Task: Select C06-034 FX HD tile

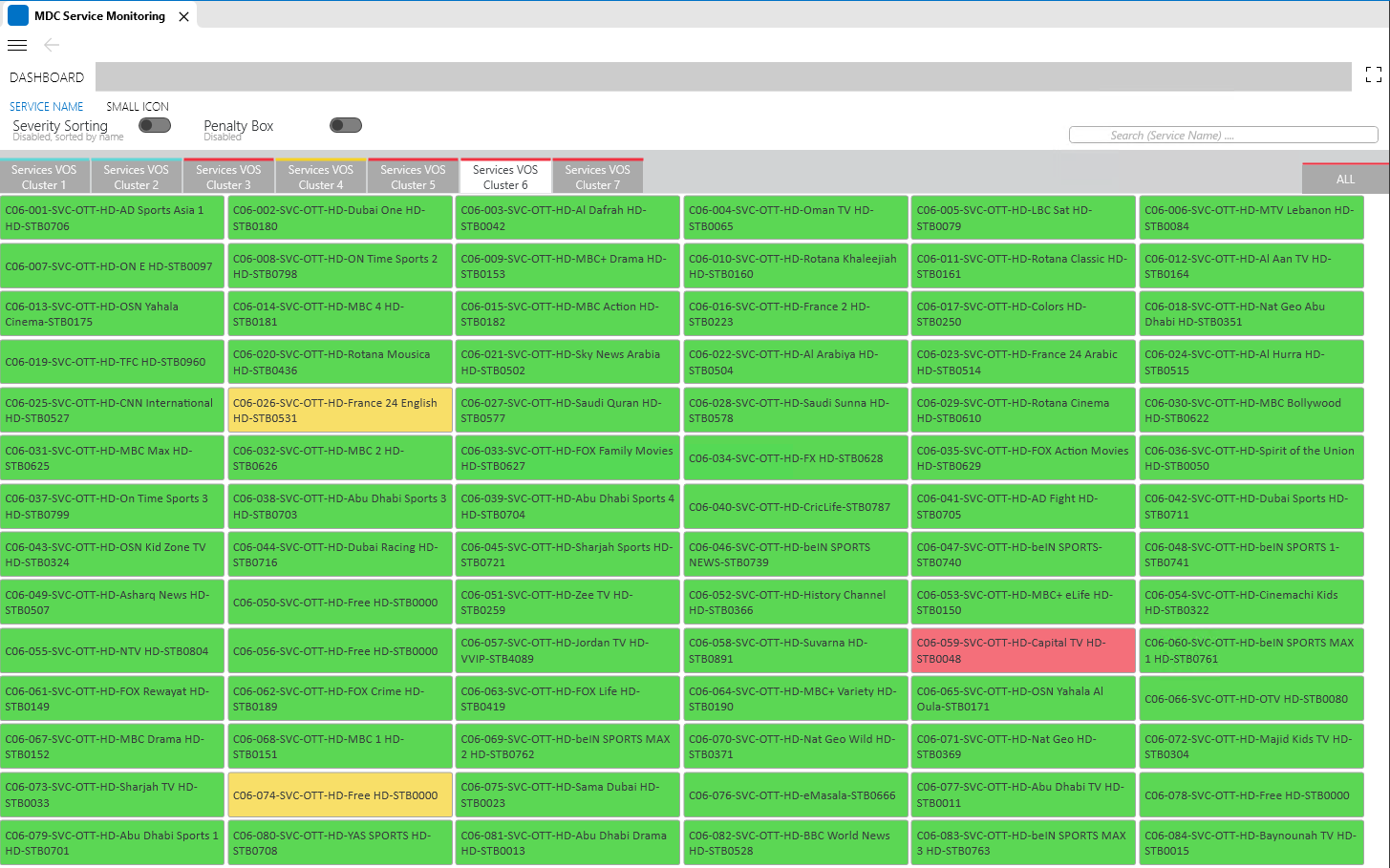Action: (x=796, y=458)
